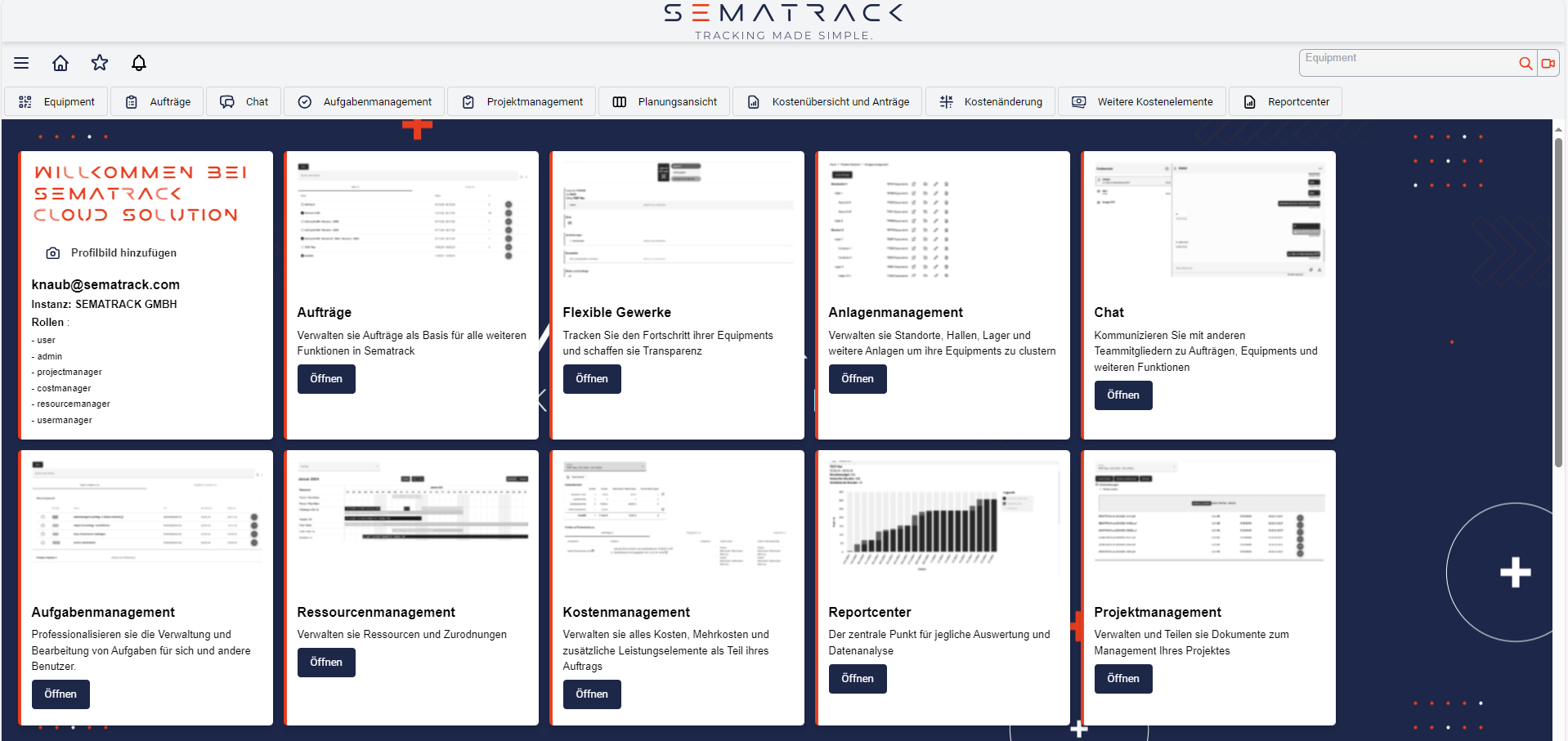Click the Projektmanagement clipboard icon
Viewport: 1568px width, 741px height.
pos(468,102)
